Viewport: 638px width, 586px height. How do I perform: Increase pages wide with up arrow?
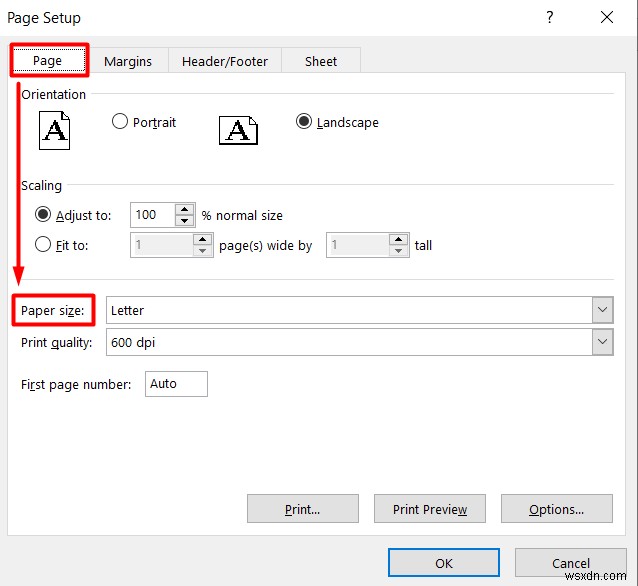(x=202, y=239)
